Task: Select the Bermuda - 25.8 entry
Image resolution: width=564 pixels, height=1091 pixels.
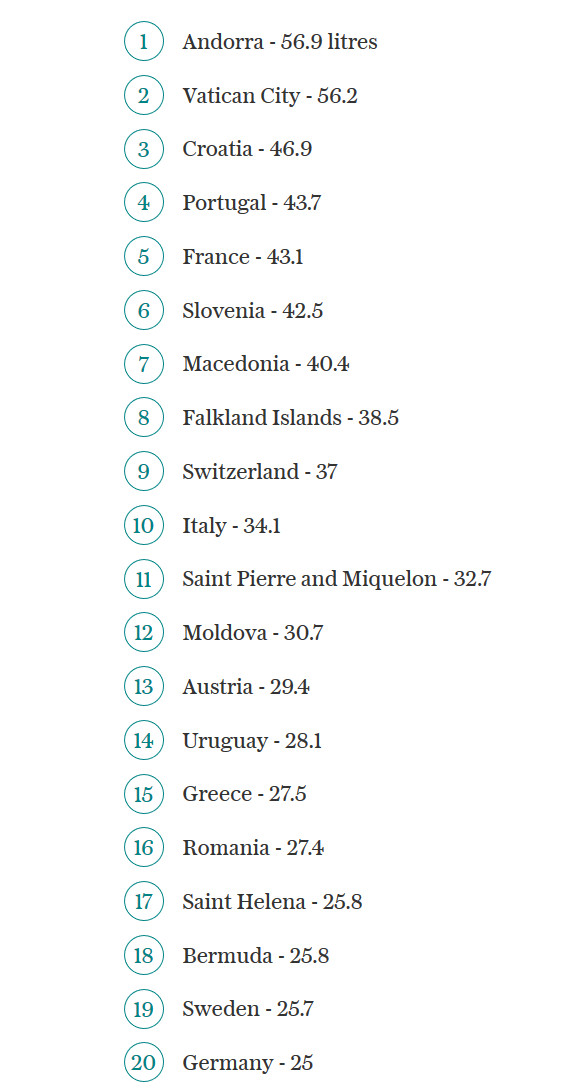Action: point(256,955)
